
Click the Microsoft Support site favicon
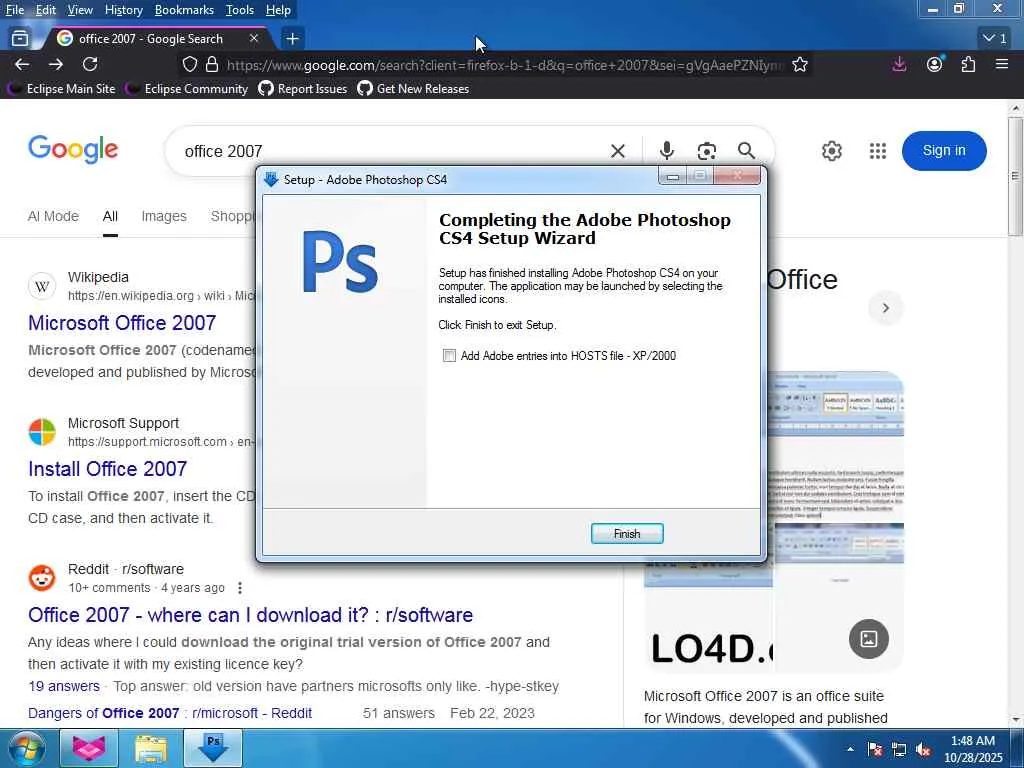(x=42, y=432)
